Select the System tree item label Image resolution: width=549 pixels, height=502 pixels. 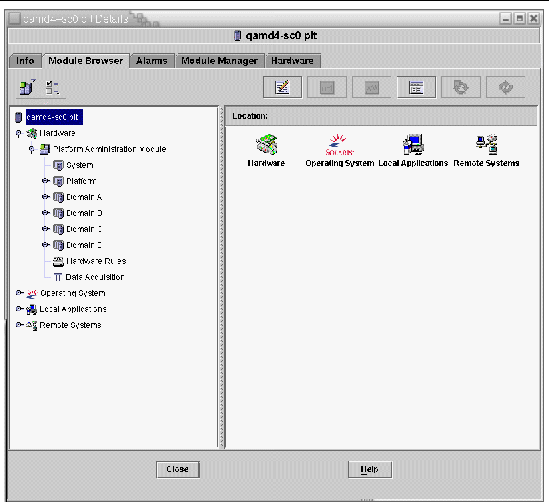point(80,165)
